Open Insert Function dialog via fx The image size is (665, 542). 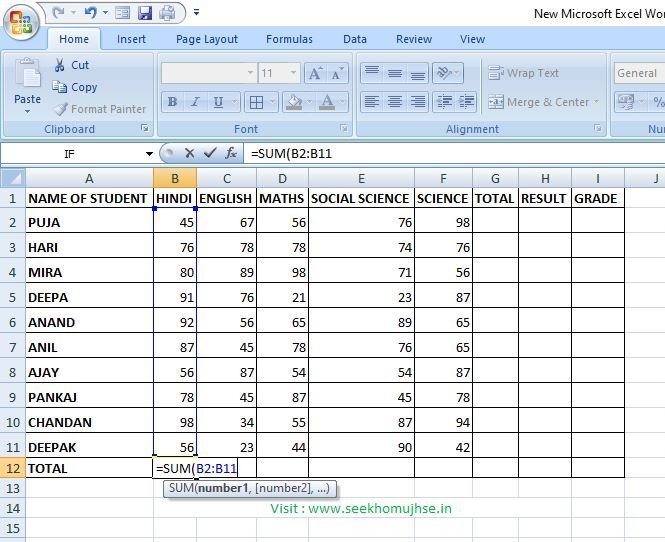click(231, 153)
